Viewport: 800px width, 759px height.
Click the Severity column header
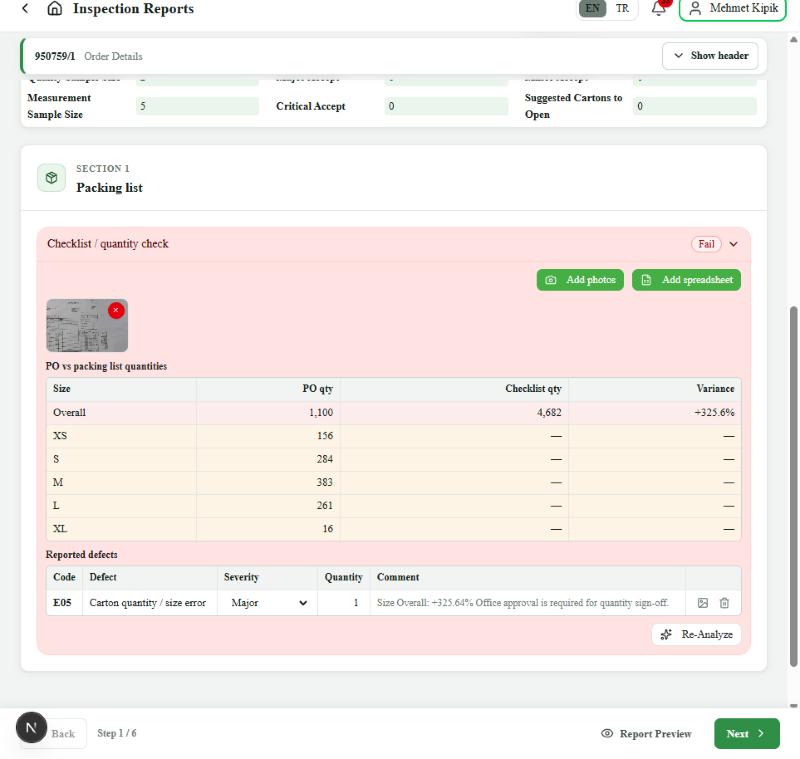click(x=241, y=577)
